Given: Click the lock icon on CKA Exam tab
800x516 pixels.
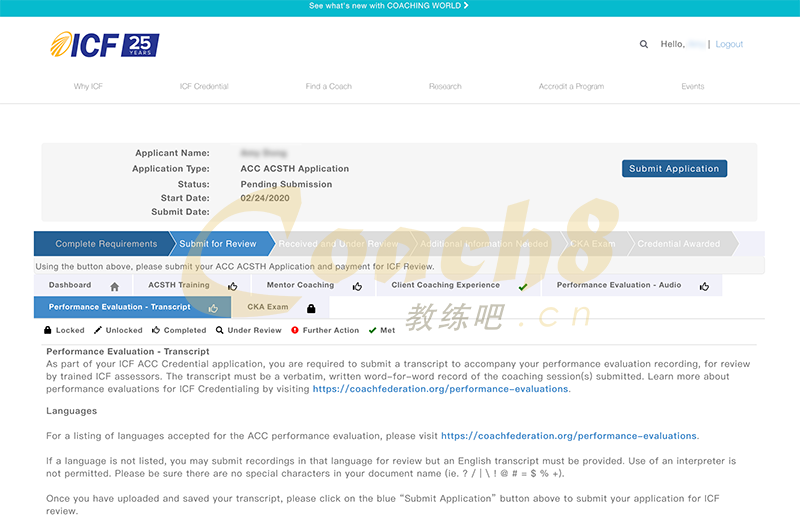Looking at the screenshot, I should [311, 308].
